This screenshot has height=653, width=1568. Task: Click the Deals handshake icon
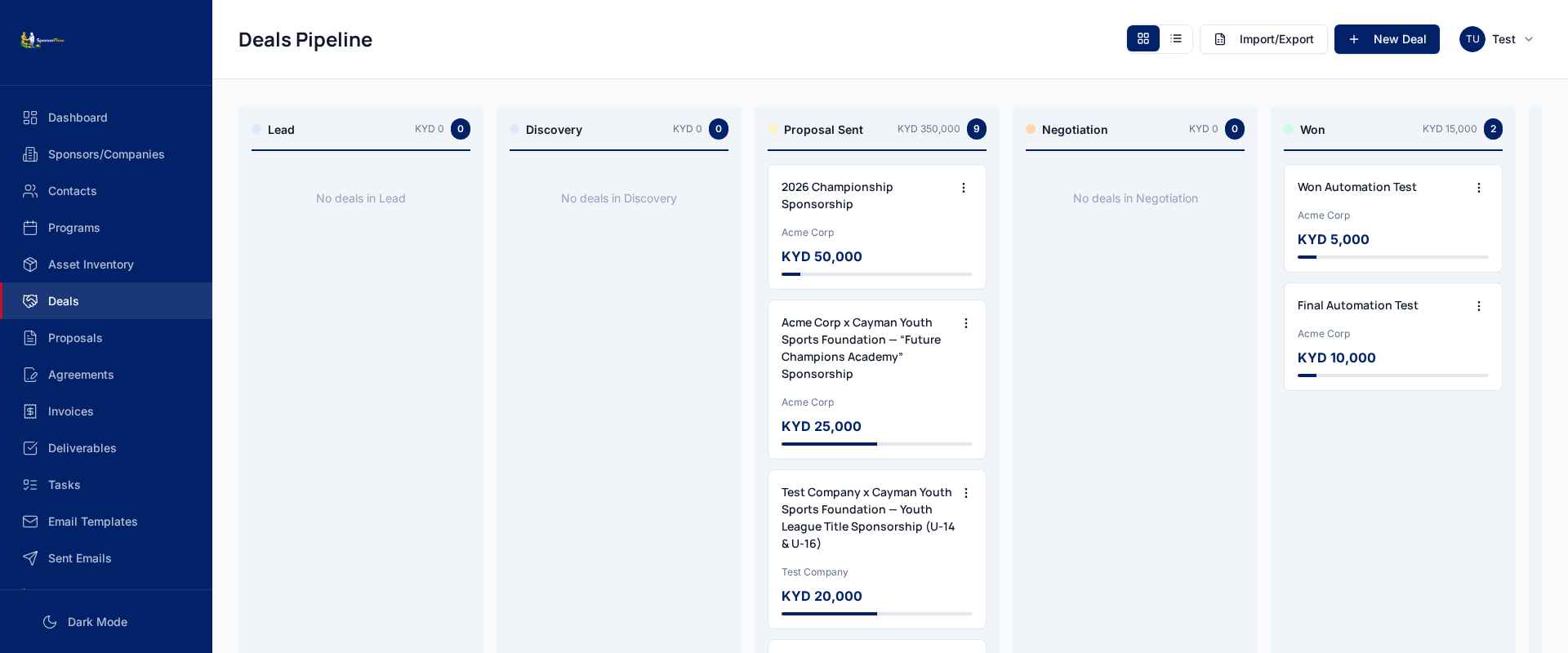[x=30, y=301]
